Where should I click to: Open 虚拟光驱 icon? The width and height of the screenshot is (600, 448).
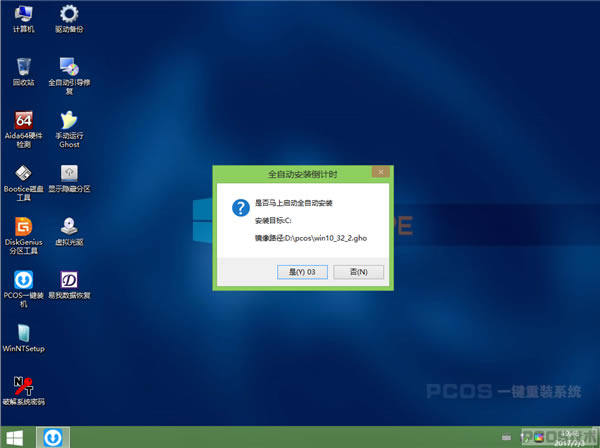click(x=69, y=231)
